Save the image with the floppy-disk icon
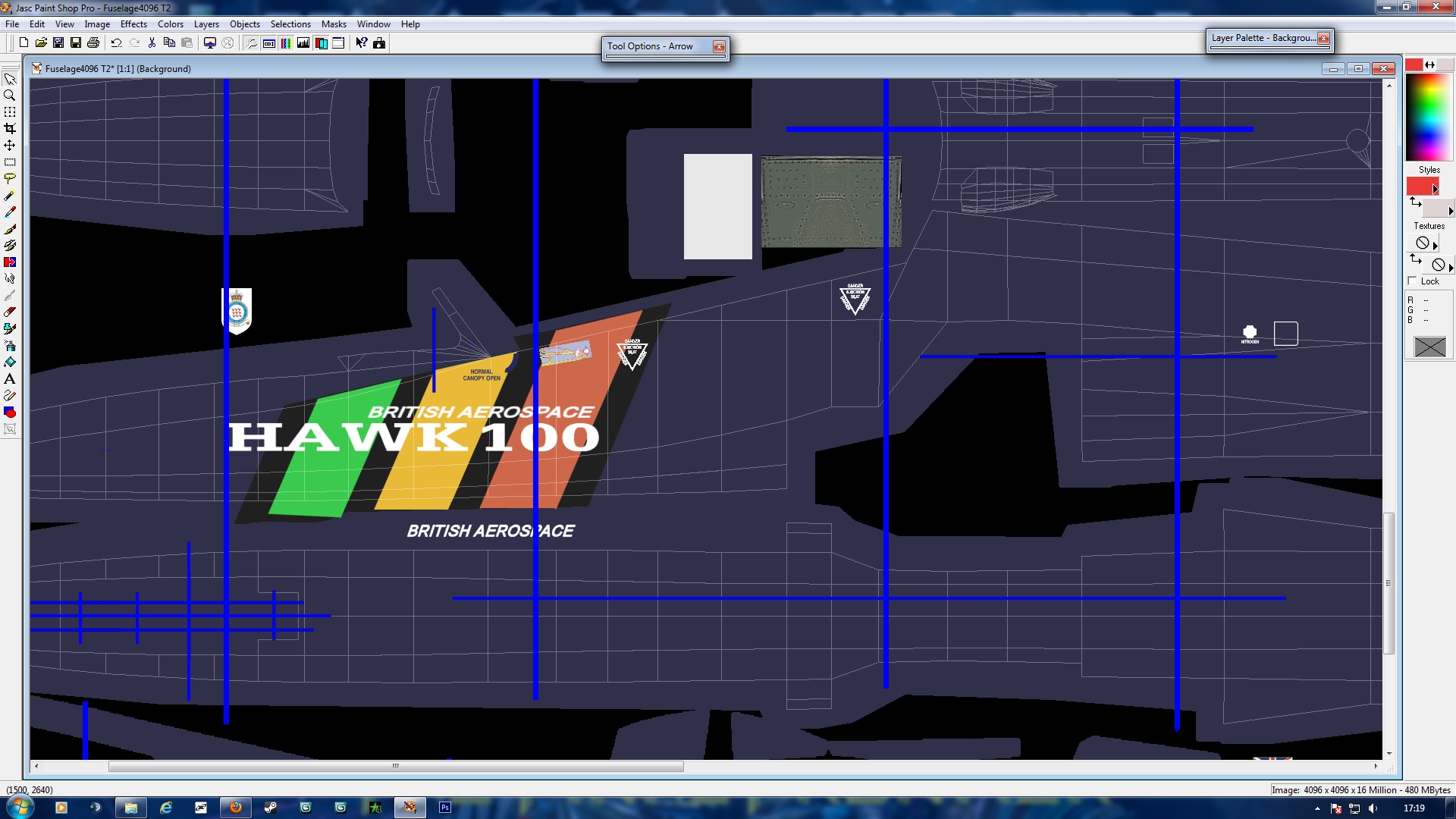Image resolution: width=1456 pixels, height=819 pixels. point(76,43)
